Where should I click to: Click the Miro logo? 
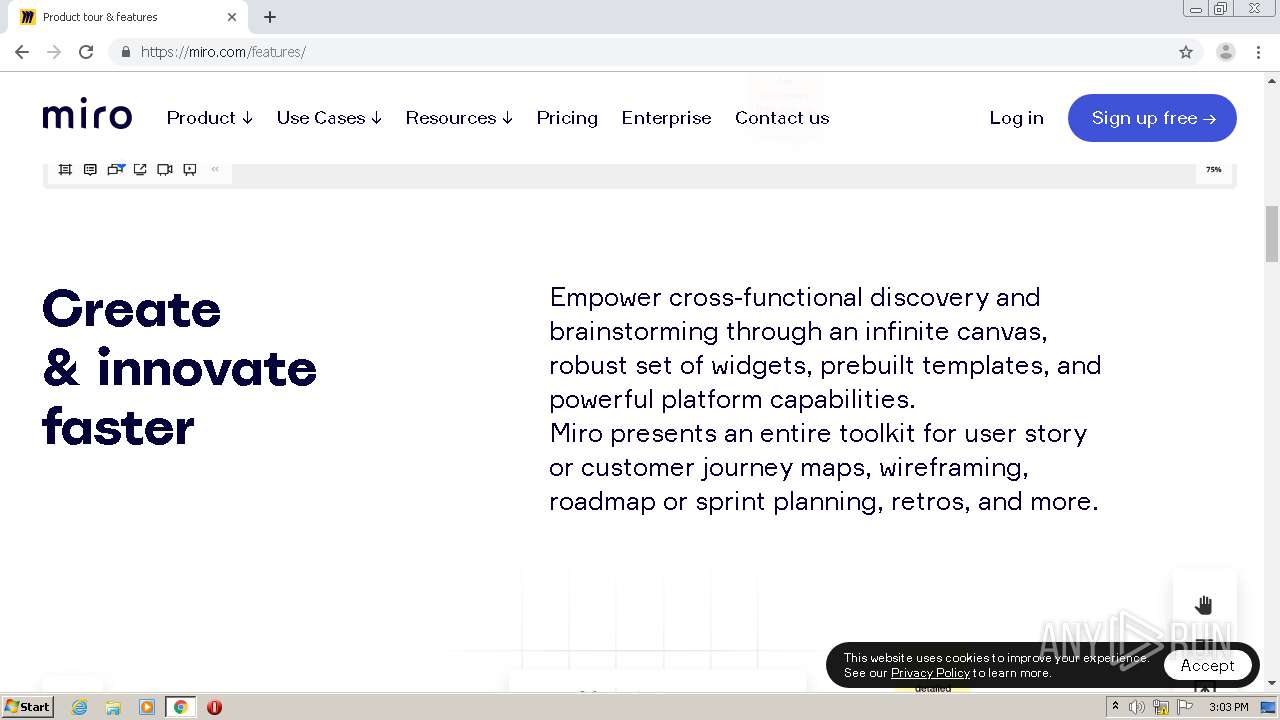[x=87, y=114]
